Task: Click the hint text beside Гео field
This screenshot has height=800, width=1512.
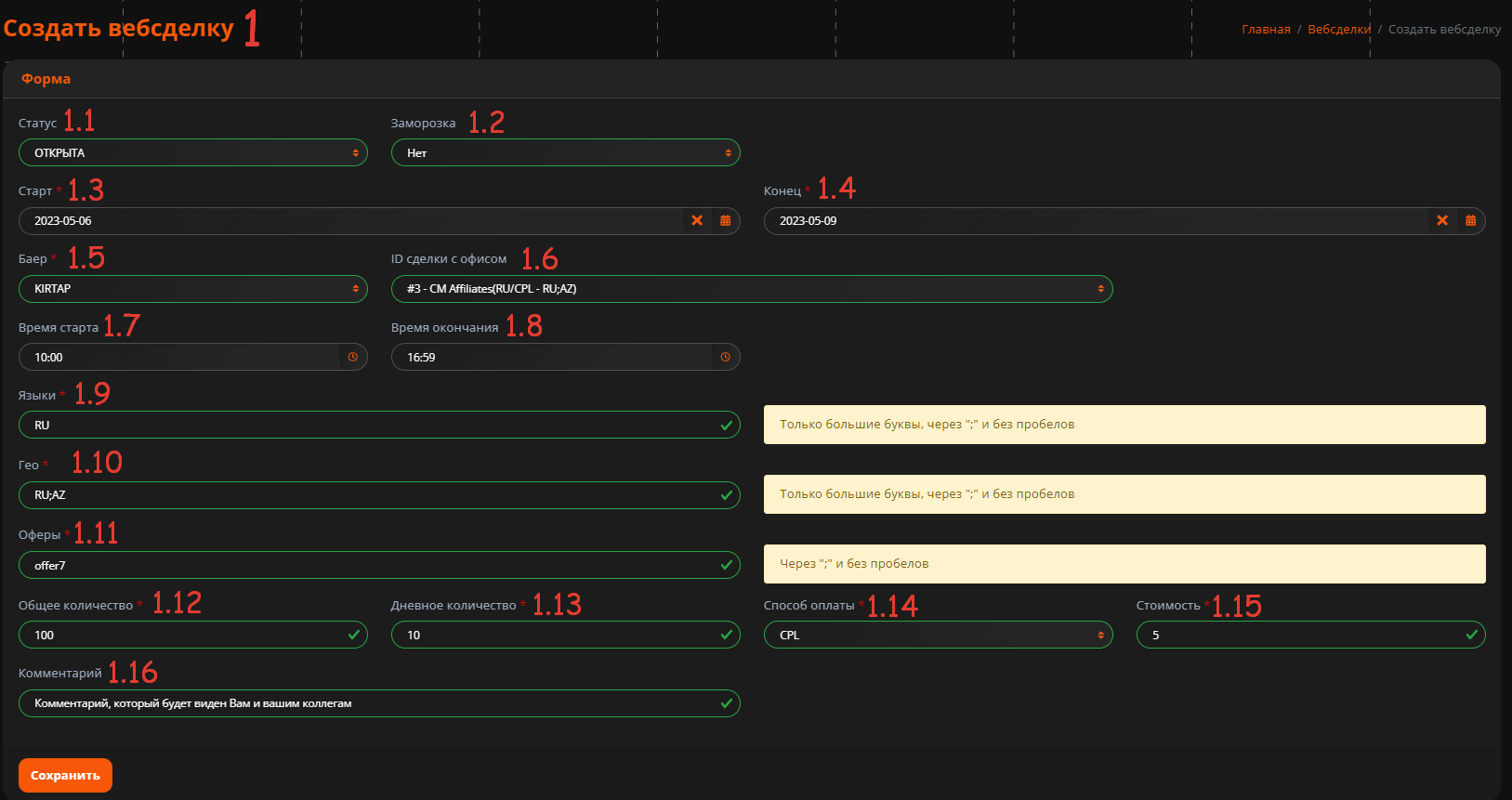Action: click(927, 494)
